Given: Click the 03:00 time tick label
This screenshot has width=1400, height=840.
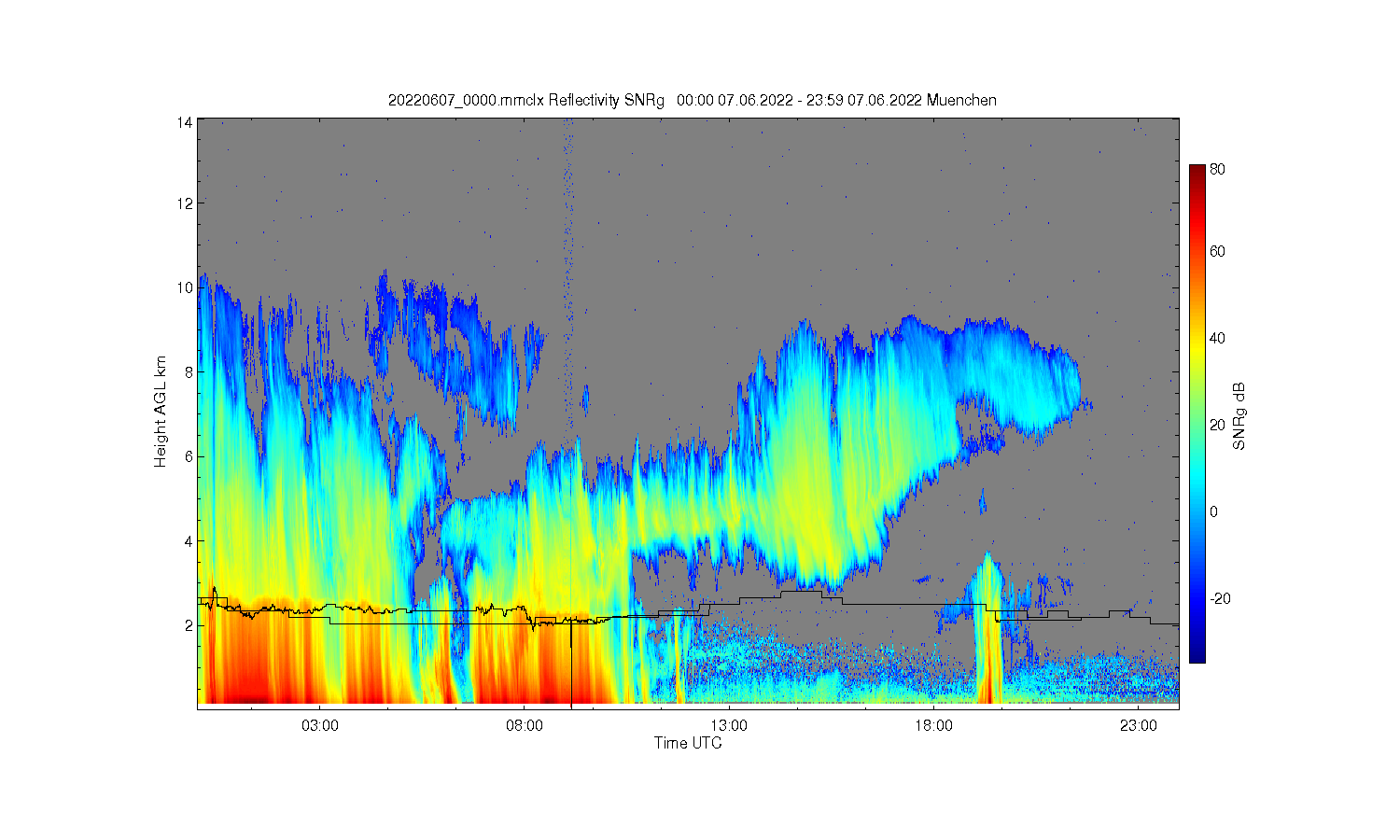Looking at the screenshot, I should 320,725.
